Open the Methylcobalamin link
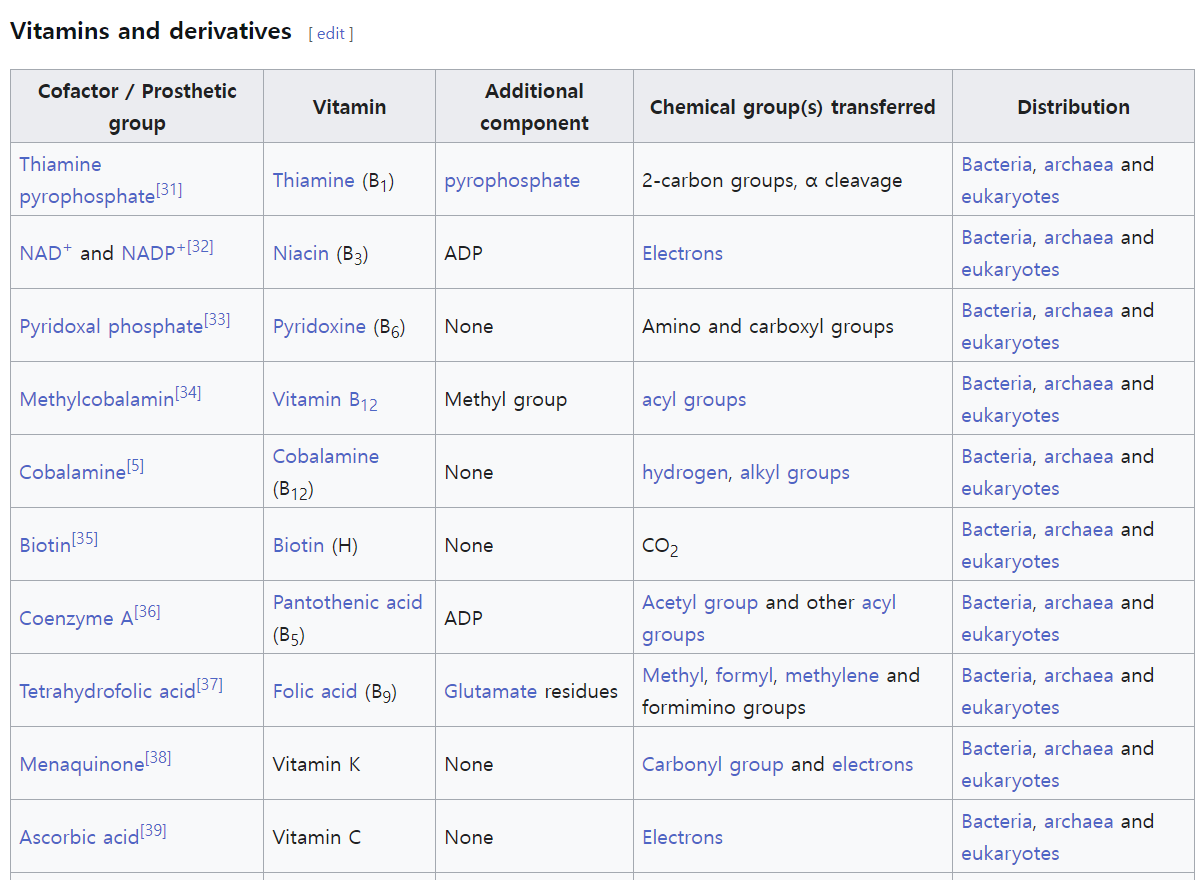 tap(96, 400)
